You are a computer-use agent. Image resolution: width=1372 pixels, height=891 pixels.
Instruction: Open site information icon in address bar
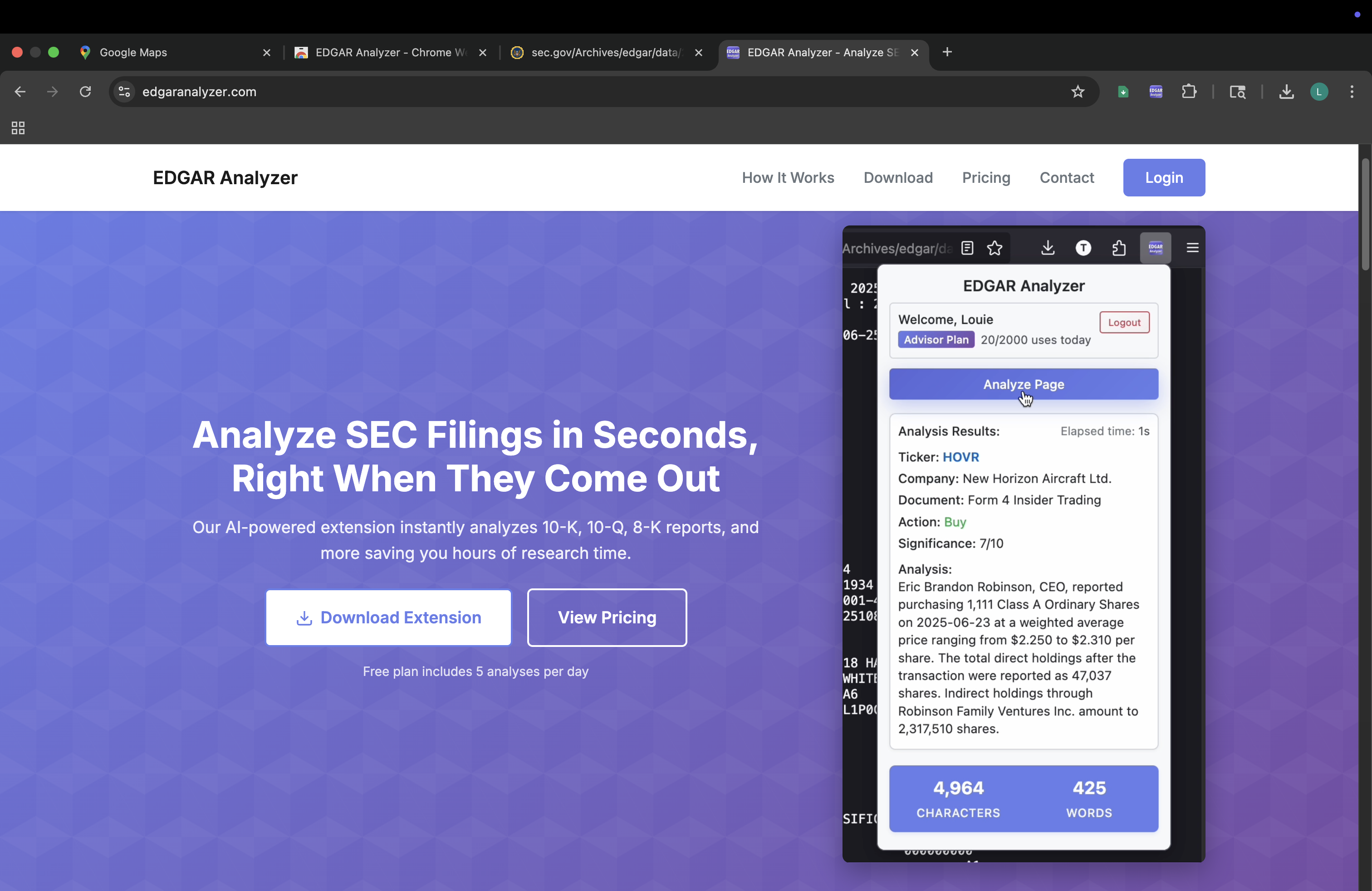pos(124,92)
